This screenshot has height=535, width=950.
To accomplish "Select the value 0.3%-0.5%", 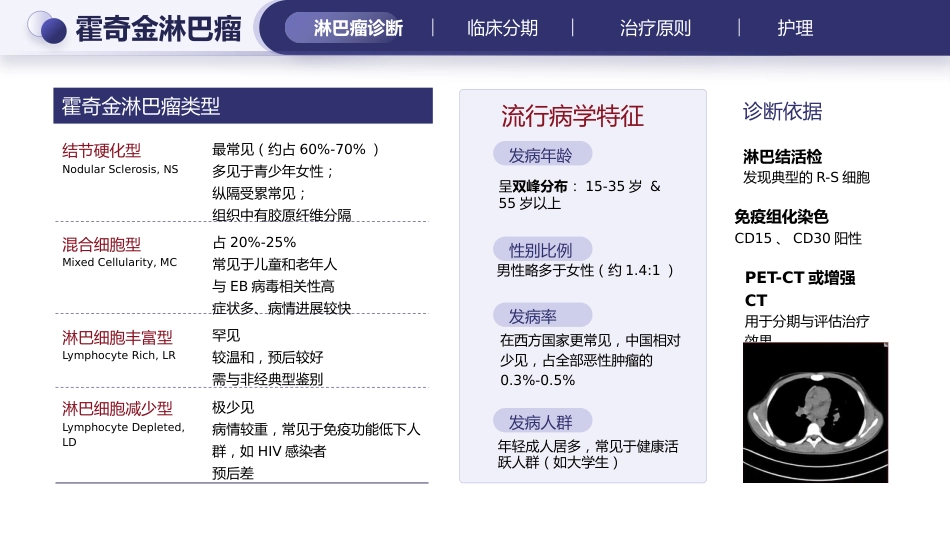I will click(x=537, y=380).
